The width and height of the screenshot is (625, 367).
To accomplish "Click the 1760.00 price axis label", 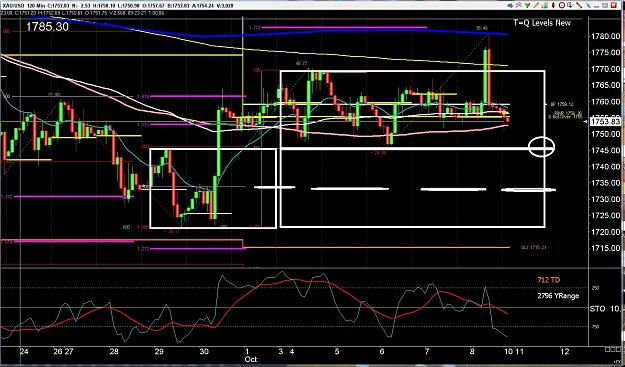I will [x=606, y=102].
